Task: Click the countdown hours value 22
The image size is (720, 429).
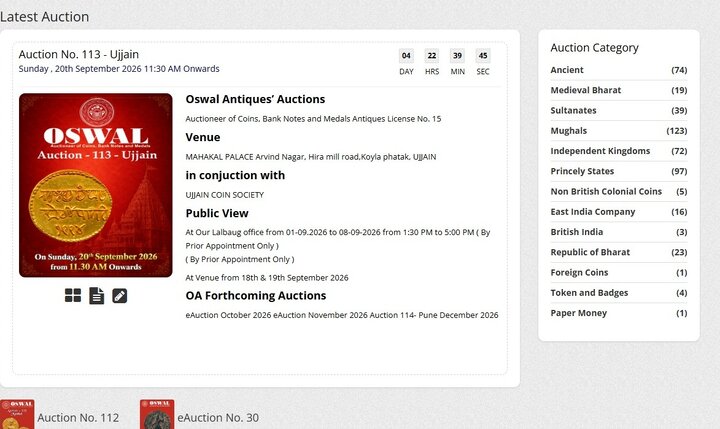Action: point(432,56)
